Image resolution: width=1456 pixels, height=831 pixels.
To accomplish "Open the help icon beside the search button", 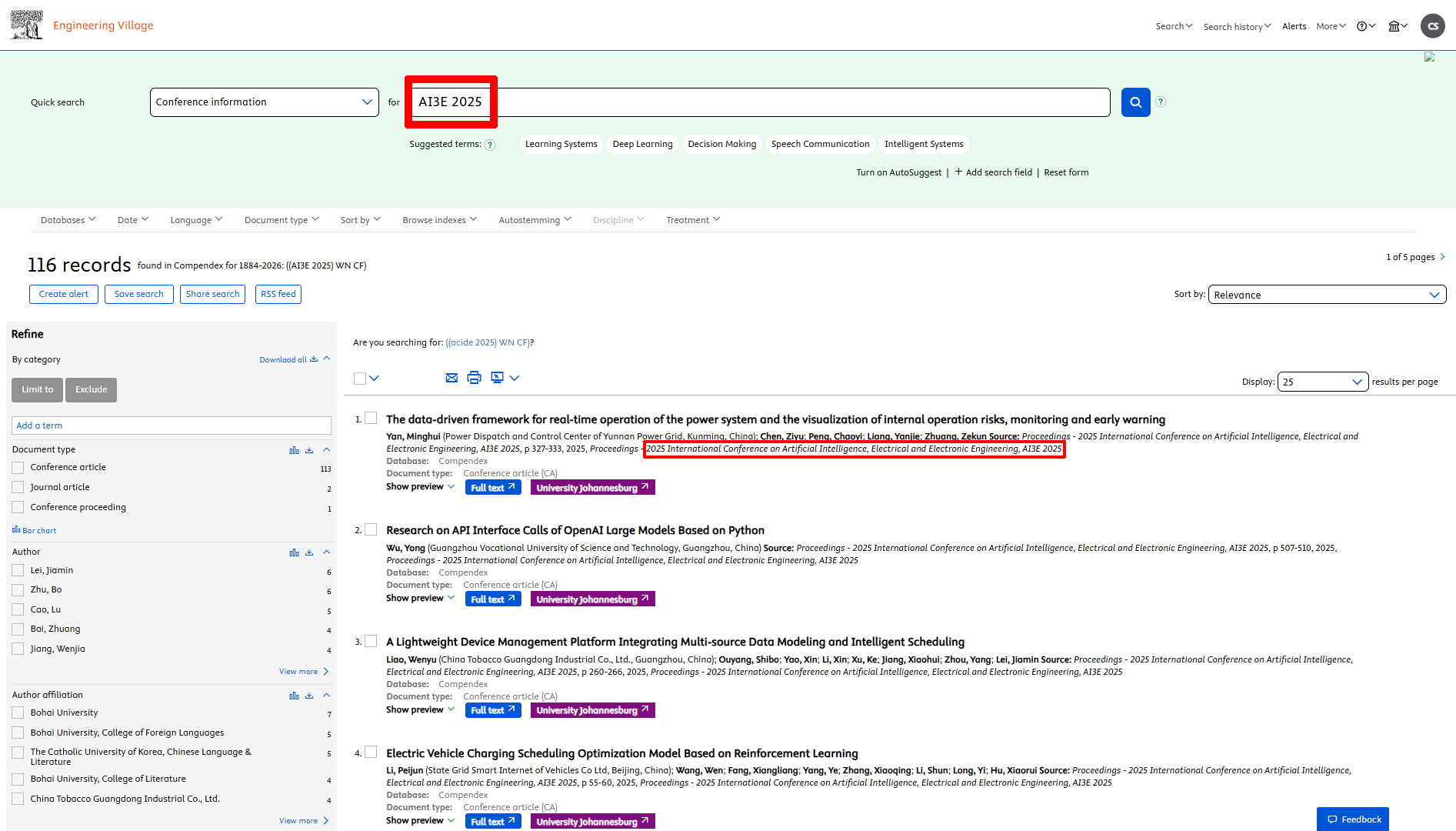I will (1161, 102).
